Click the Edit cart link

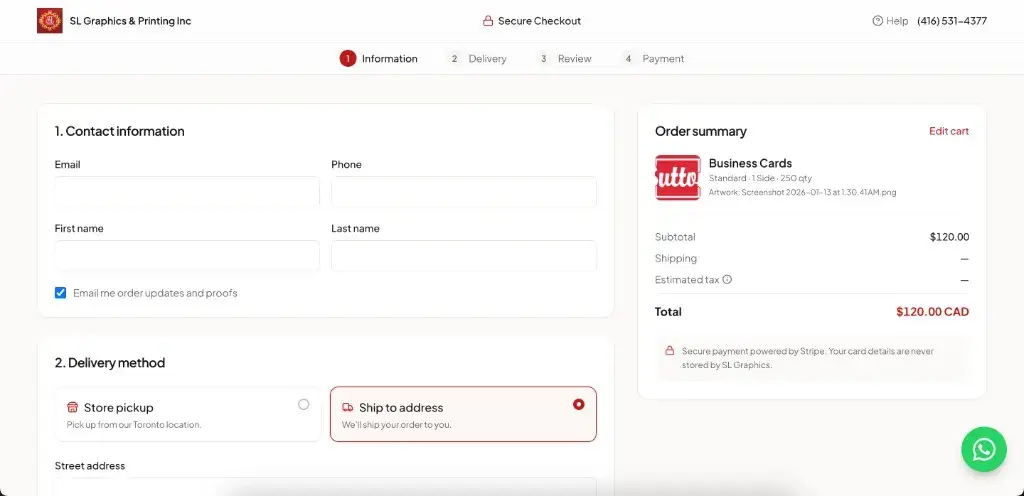[x=949, y=131]
